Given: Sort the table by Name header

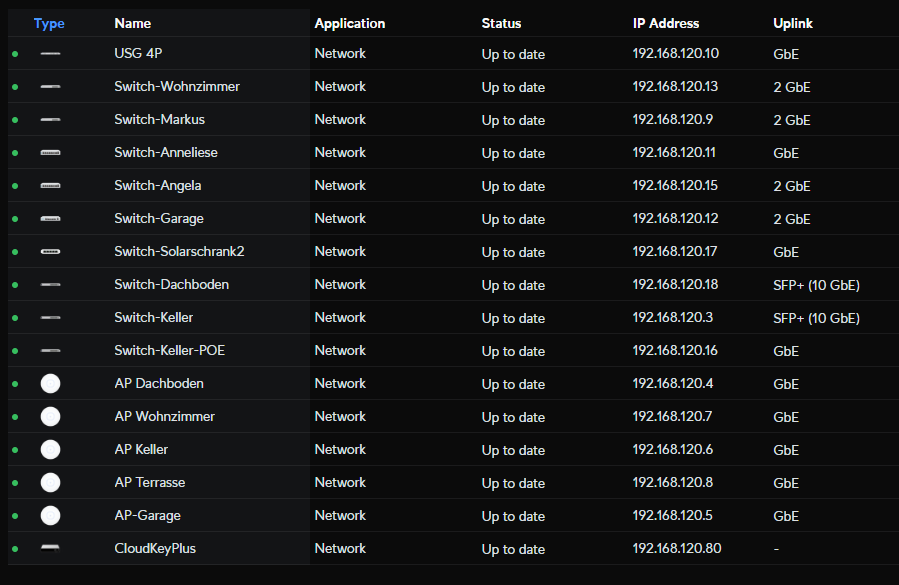Looking at the screenshot, I should point(131,23).
